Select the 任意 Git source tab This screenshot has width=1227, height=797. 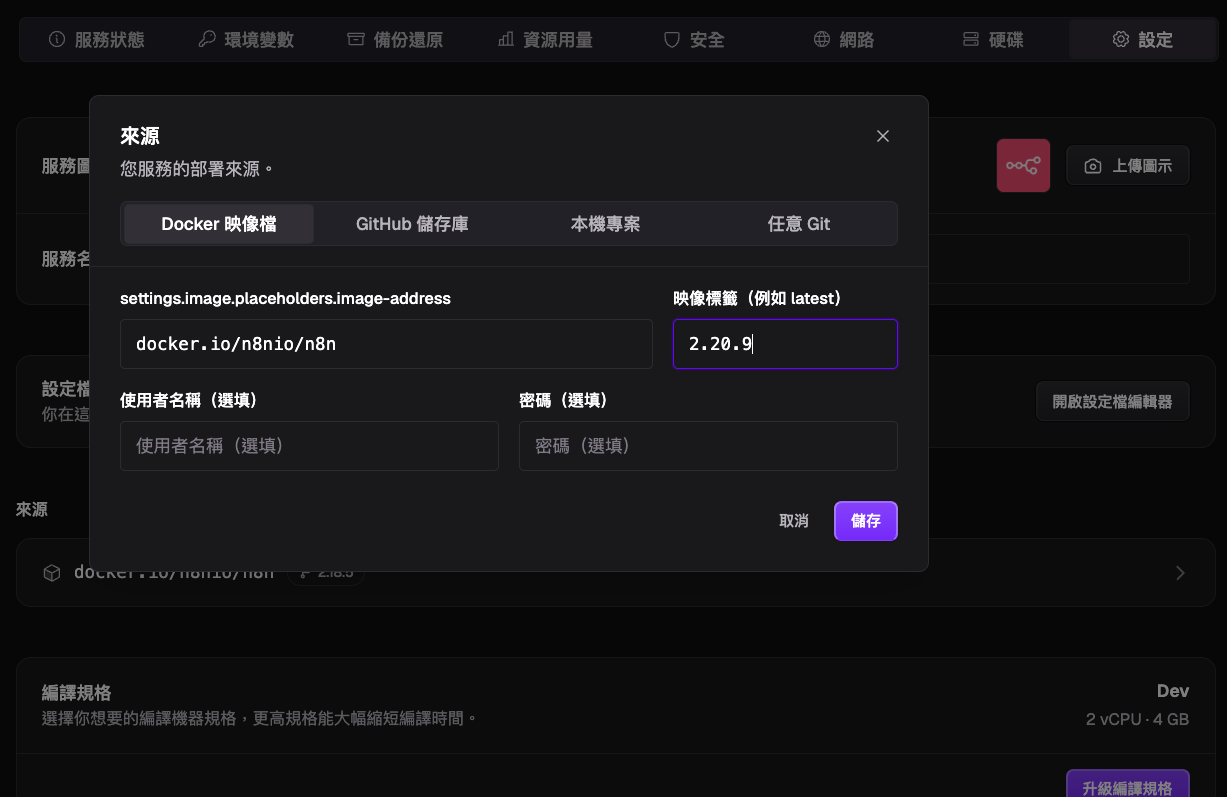pyautogui.click(x=799, y=224)
